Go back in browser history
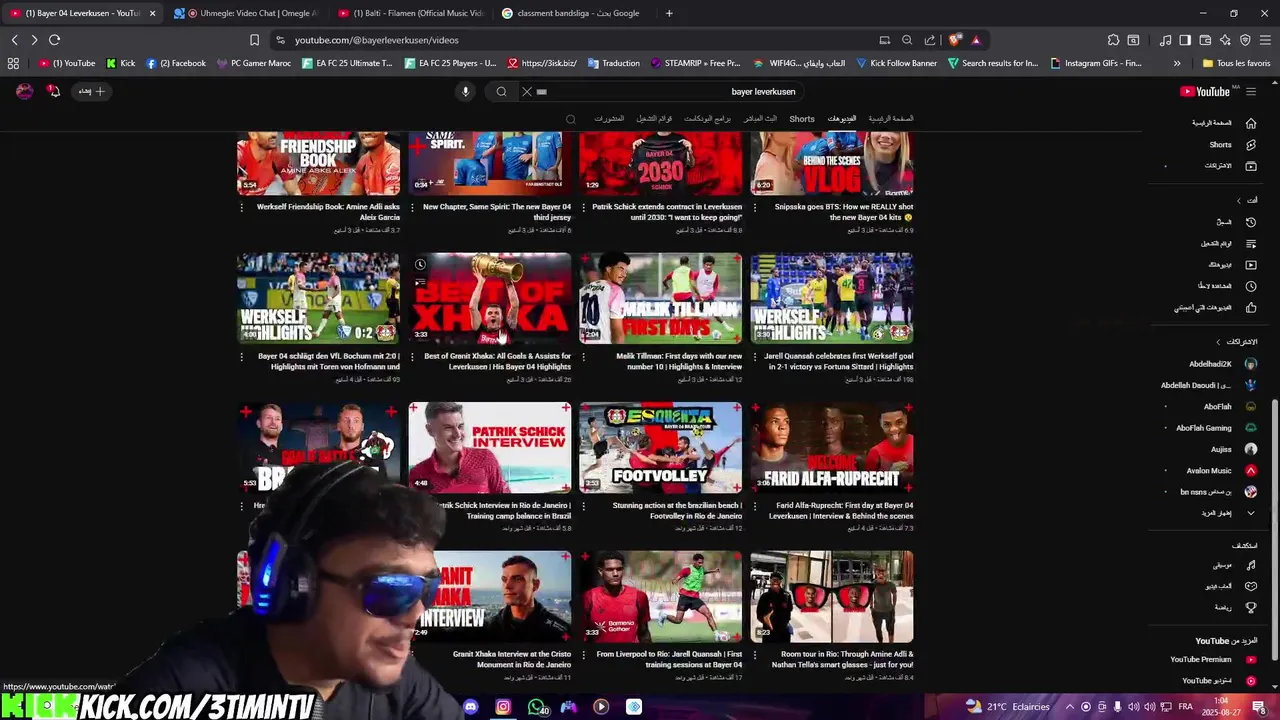This screenshot has width=1280, height=720. click(x=14, y=40)
